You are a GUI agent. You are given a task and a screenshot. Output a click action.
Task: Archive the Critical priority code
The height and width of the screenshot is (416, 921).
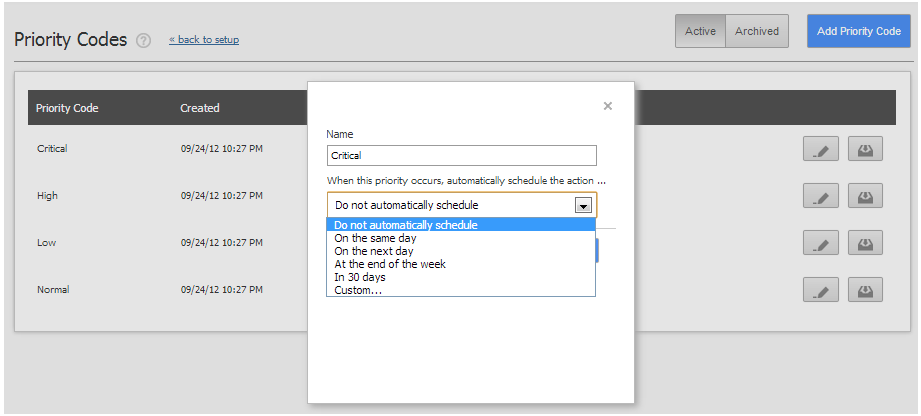865,149
